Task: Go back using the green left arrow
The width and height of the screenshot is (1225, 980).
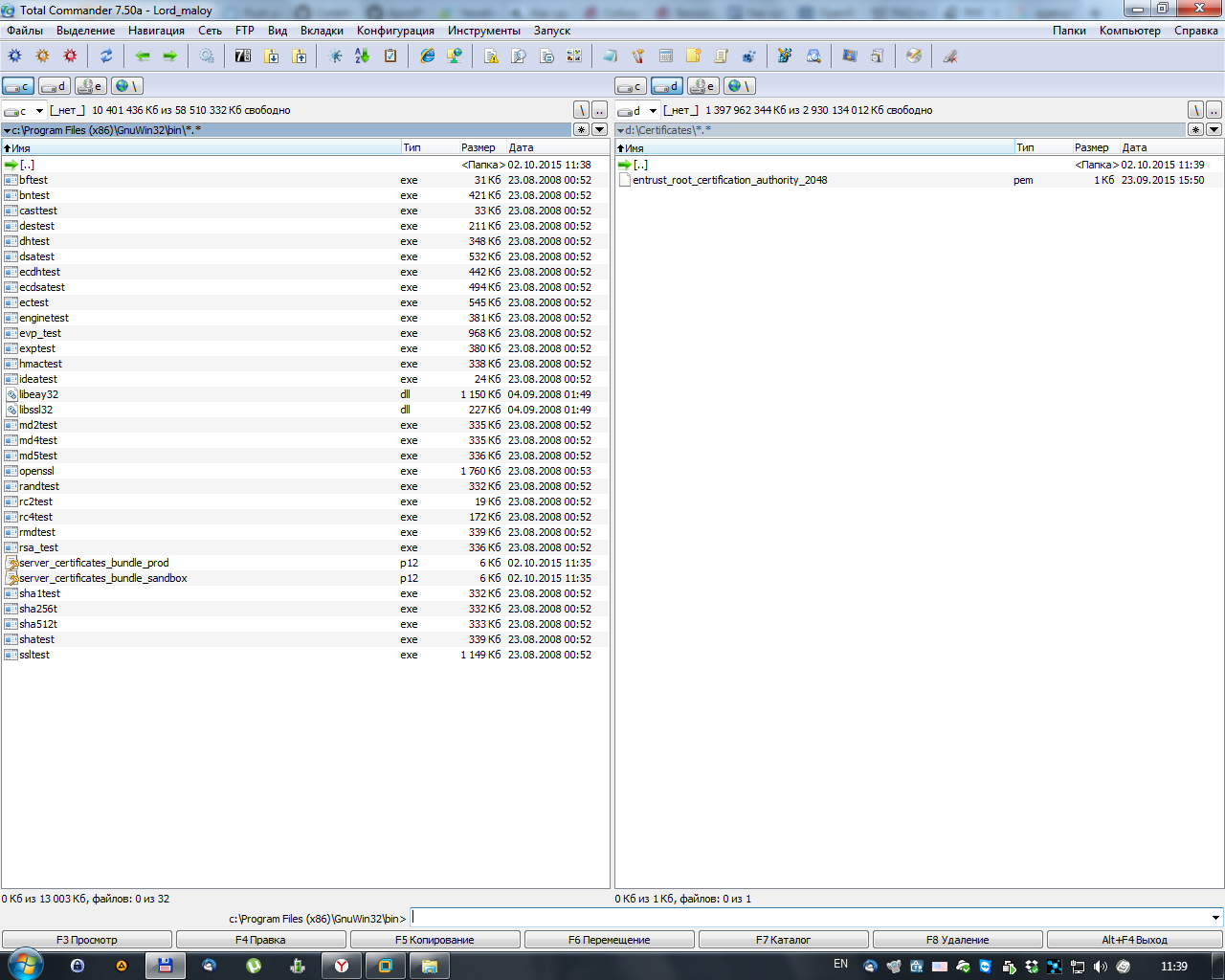Action: 143,56
